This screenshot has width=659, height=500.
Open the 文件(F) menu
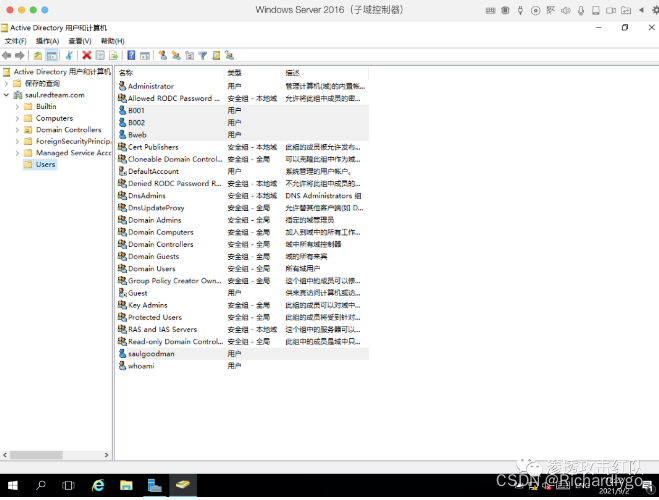tap(16, 41)
